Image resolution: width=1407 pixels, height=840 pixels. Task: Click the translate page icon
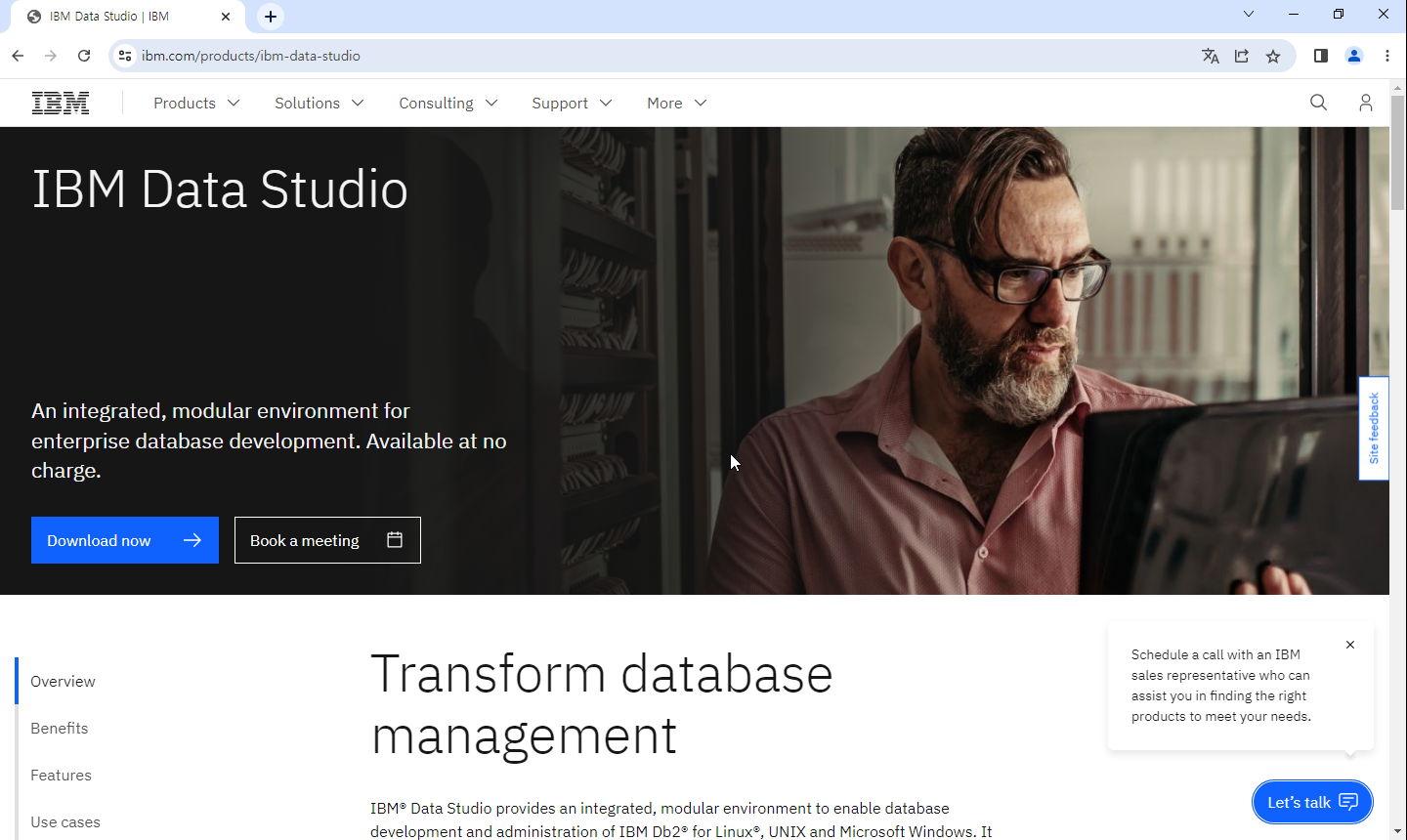pos(1211,56)
